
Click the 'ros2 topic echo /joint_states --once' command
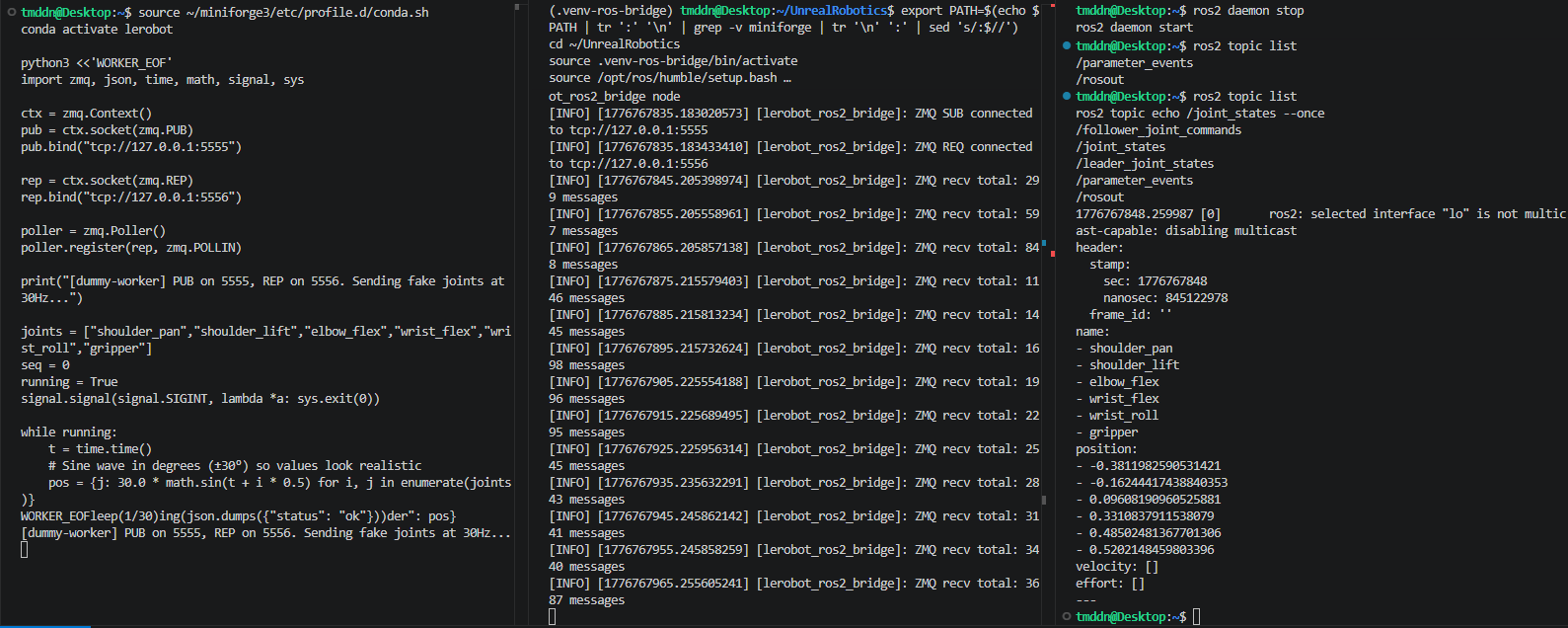(x=1200, y=113)
